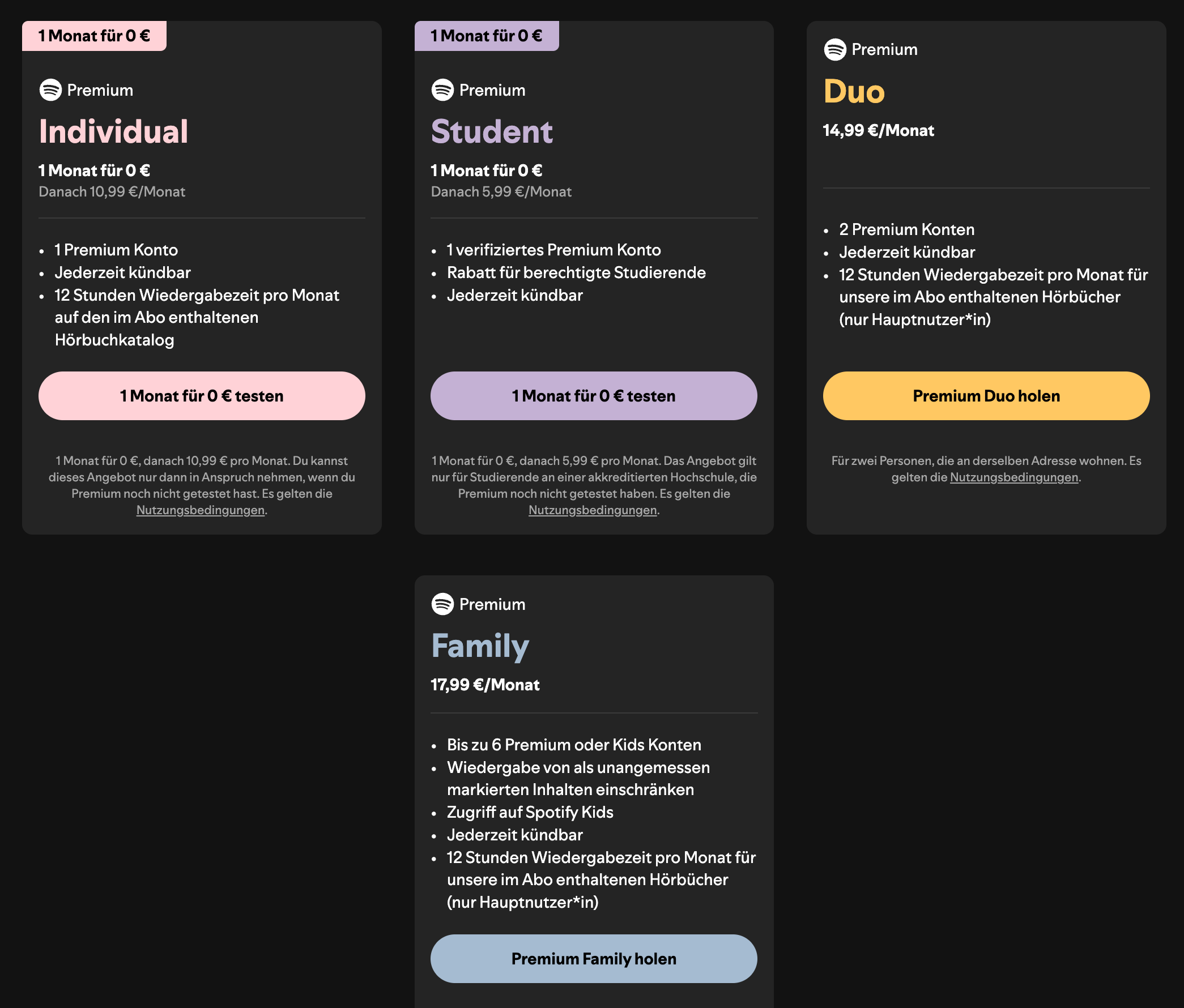Click the pink 1 Monat für 0 € badge
The height and width of the screenshot is (1008, 1184).
click(x=94, y=36)
